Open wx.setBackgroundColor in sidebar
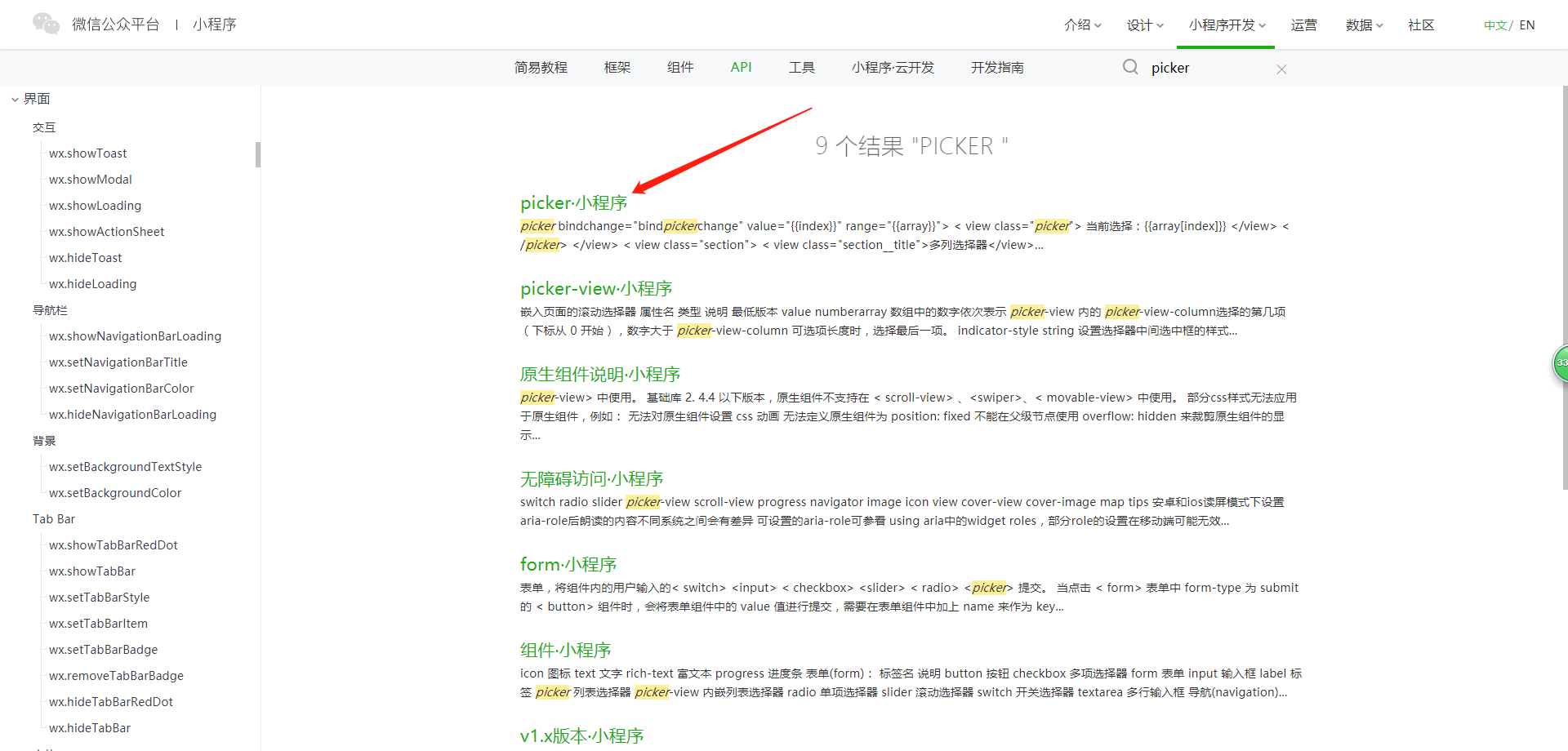 [x=115, y=493]
